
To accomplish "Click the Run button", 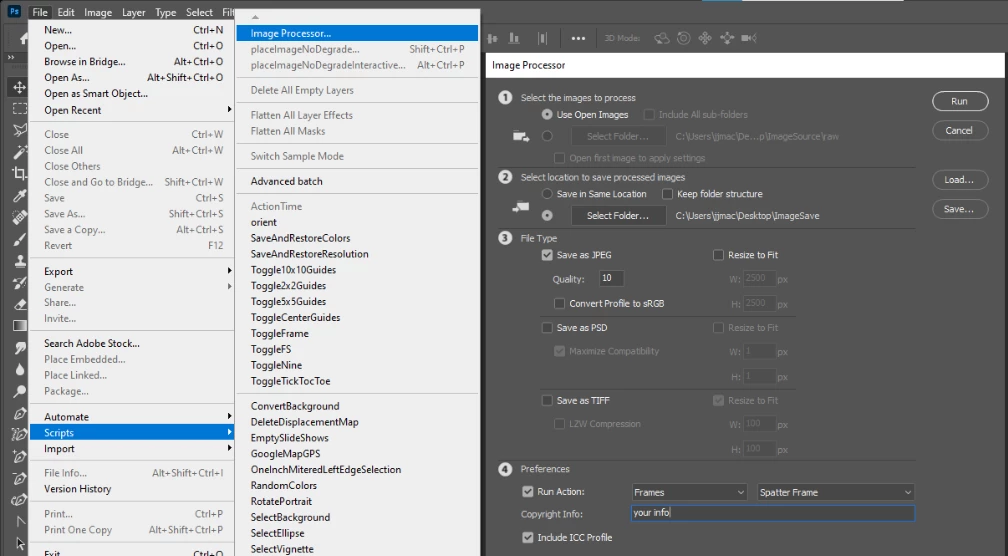I will [960, 102].
